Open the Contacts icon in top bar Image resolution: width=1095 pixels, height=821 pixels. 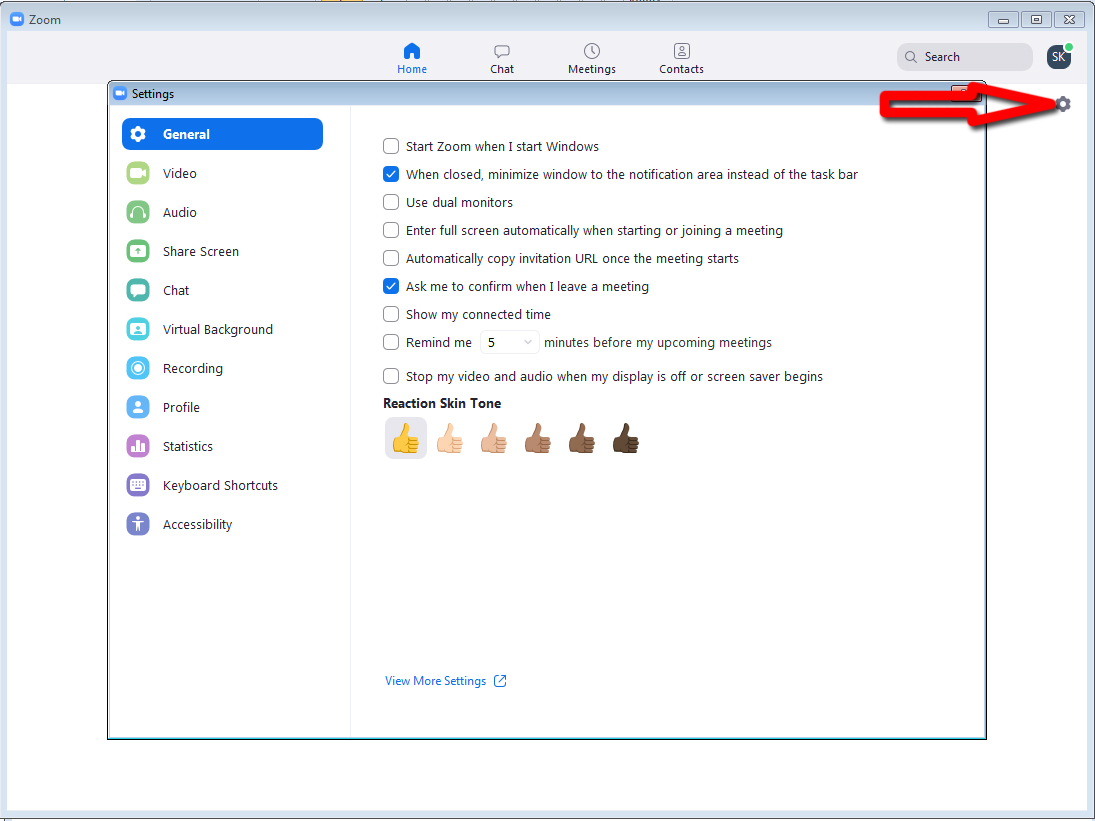pos(682,51)
